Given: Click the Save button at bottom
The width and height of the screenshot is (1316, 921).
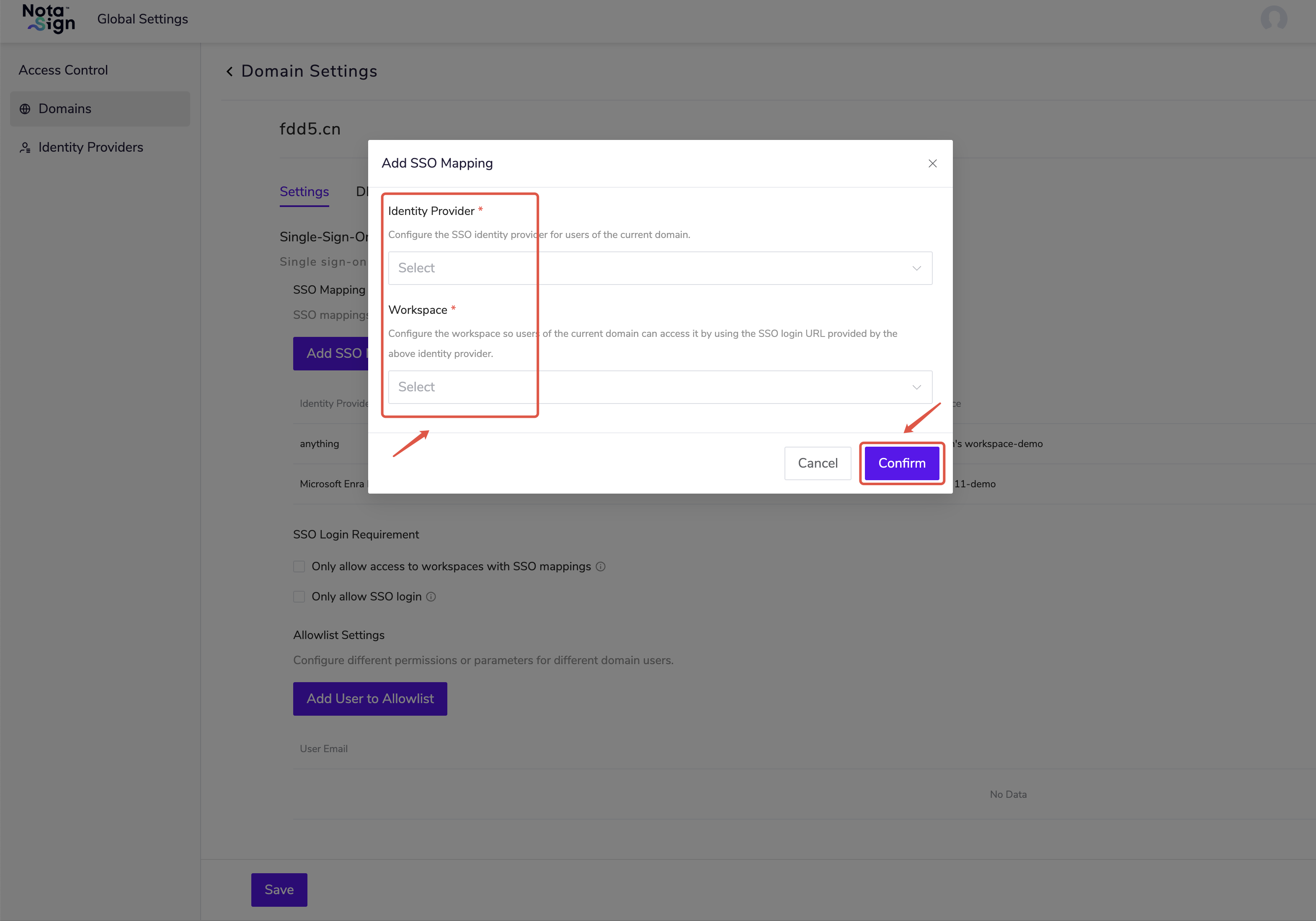Looking at the screenshot, I should pos(279,890).
